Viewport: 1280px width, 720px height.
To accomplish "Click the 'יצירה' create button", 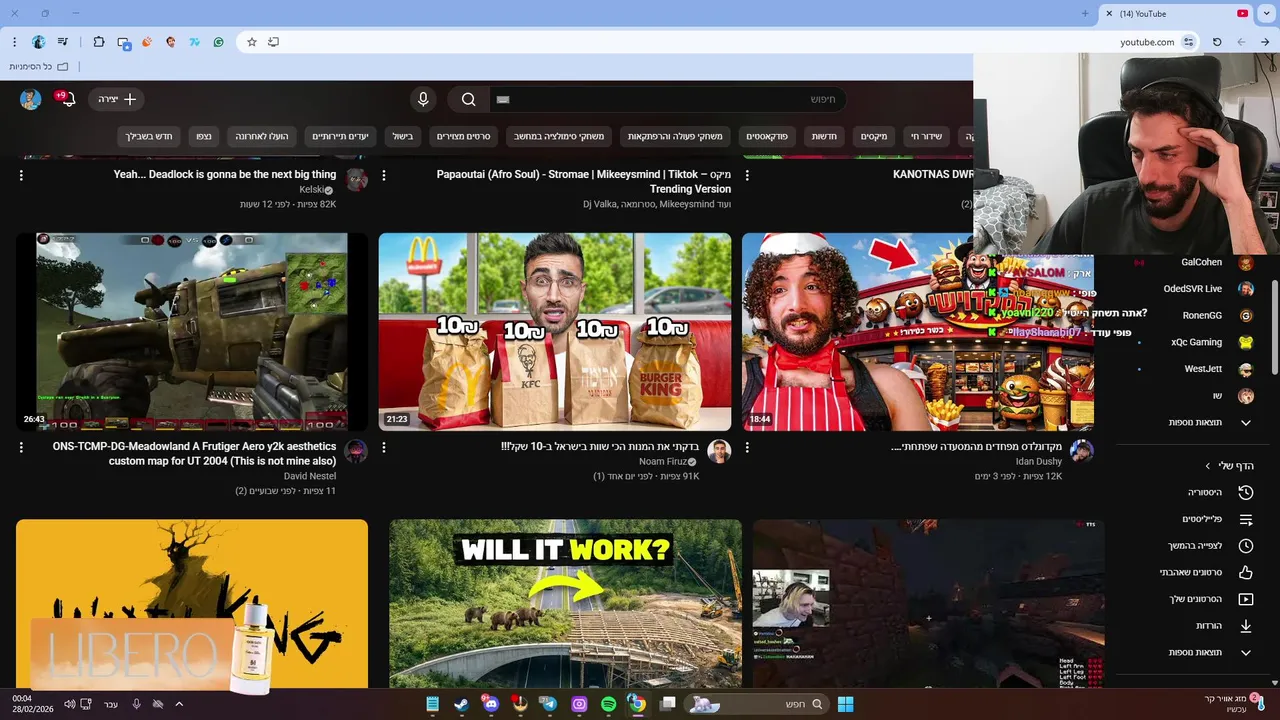I will click(x=117, y=99).
